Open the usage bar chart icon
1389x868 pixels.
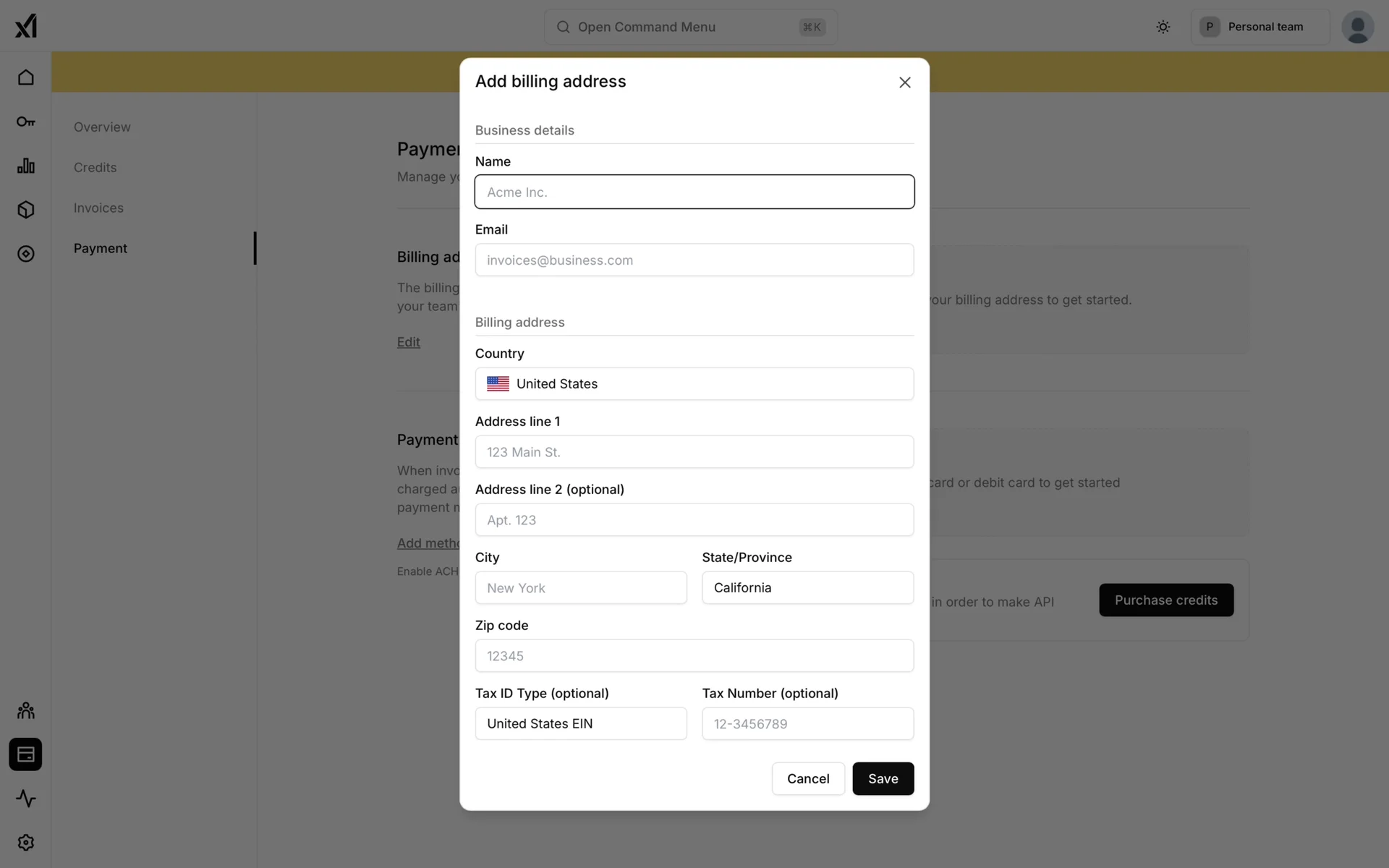click(x=26, y=166)
